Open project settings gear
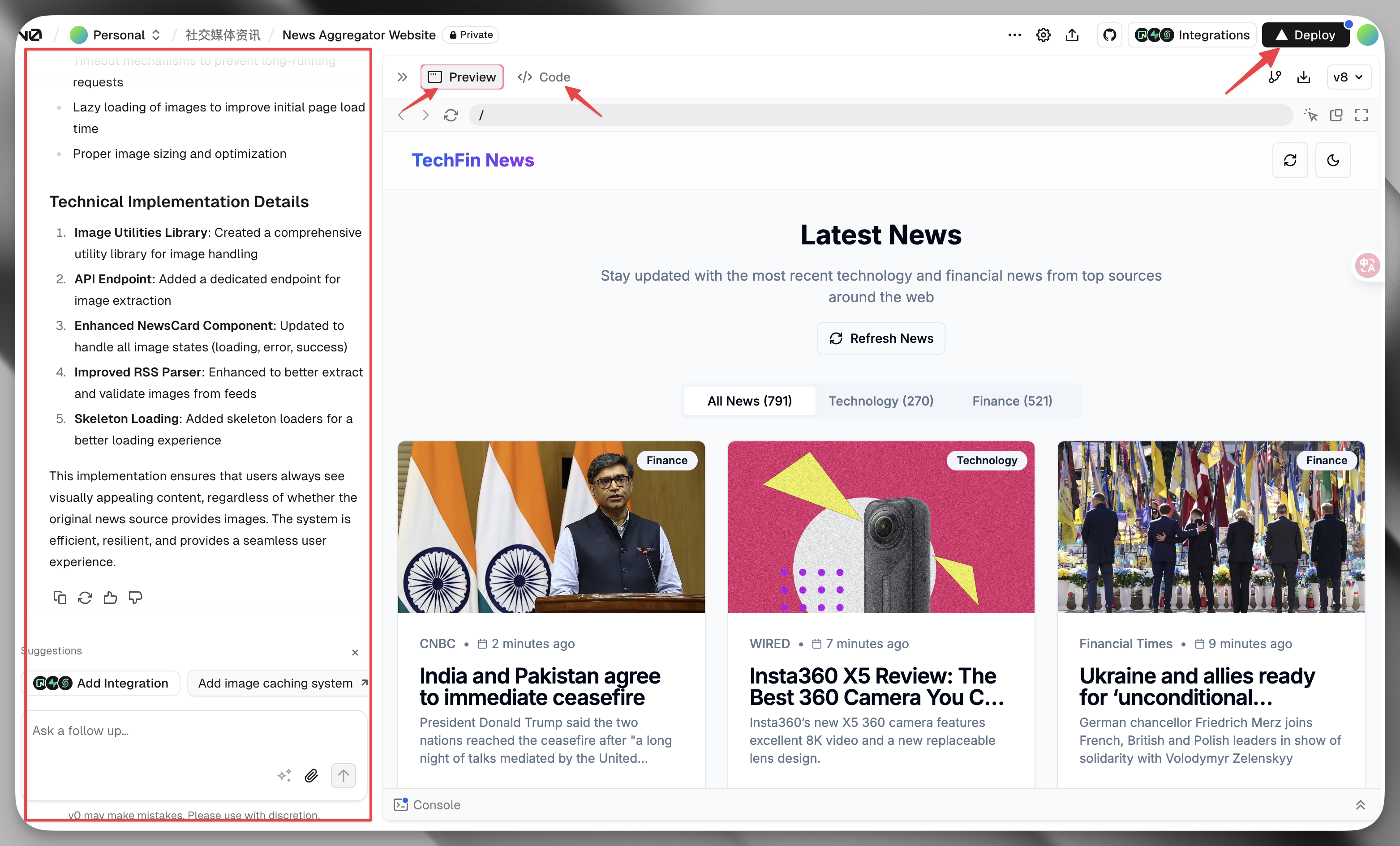The image size is (1400, 846). pyautogui.click(x=1043, y=35)
